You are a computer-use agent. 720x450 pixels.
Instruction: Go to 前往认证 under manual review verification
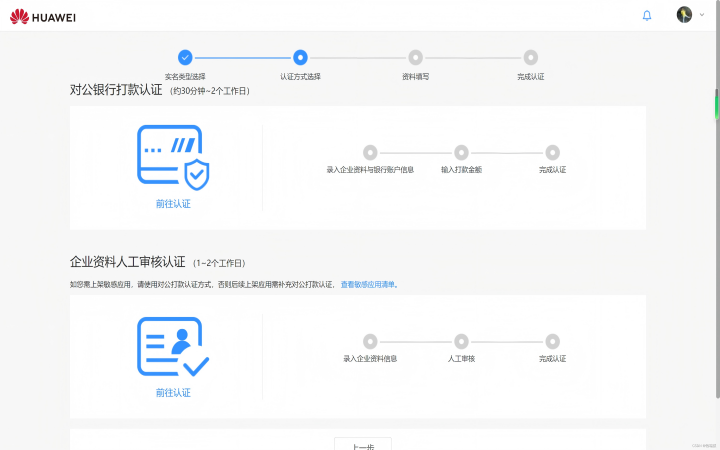tap(173, 393)
